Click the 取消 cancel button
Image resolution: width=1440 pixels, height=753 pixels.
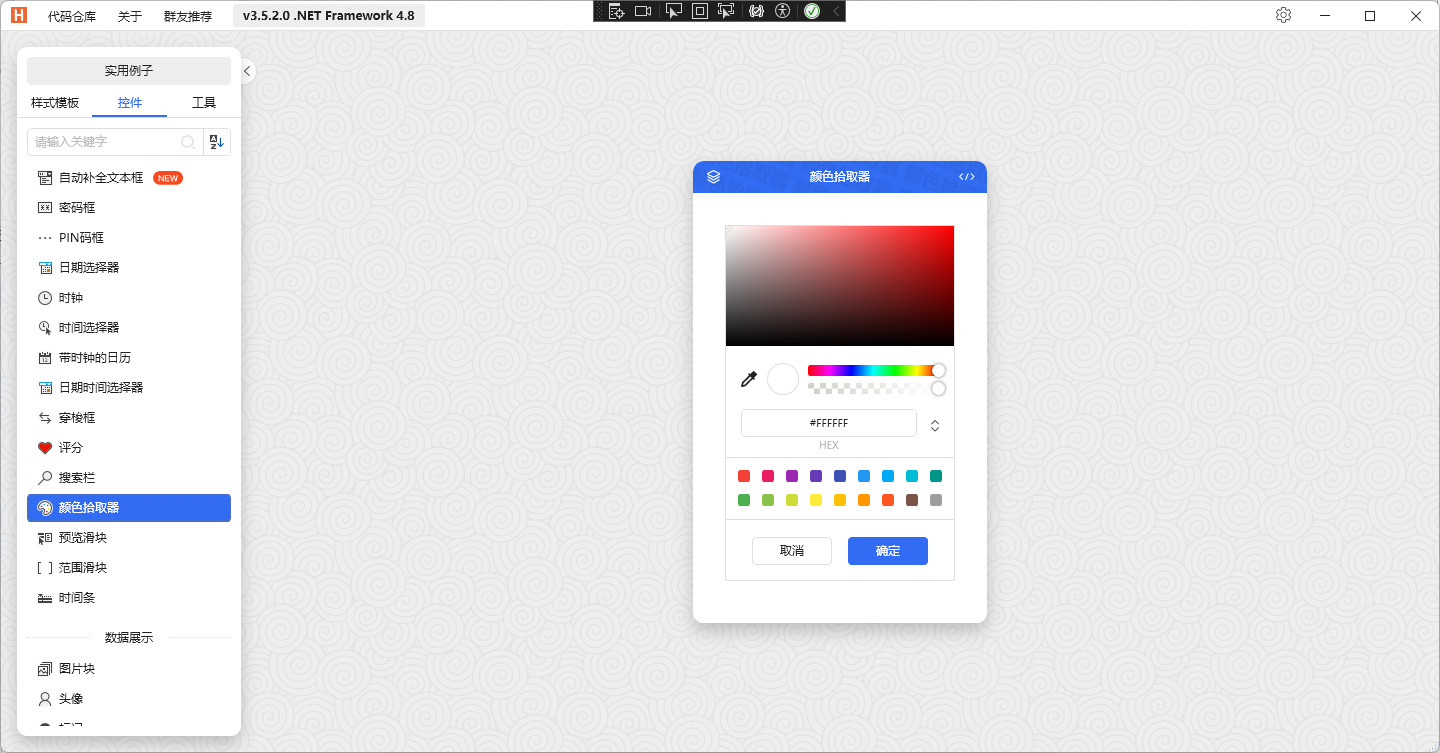coord(792,551)
